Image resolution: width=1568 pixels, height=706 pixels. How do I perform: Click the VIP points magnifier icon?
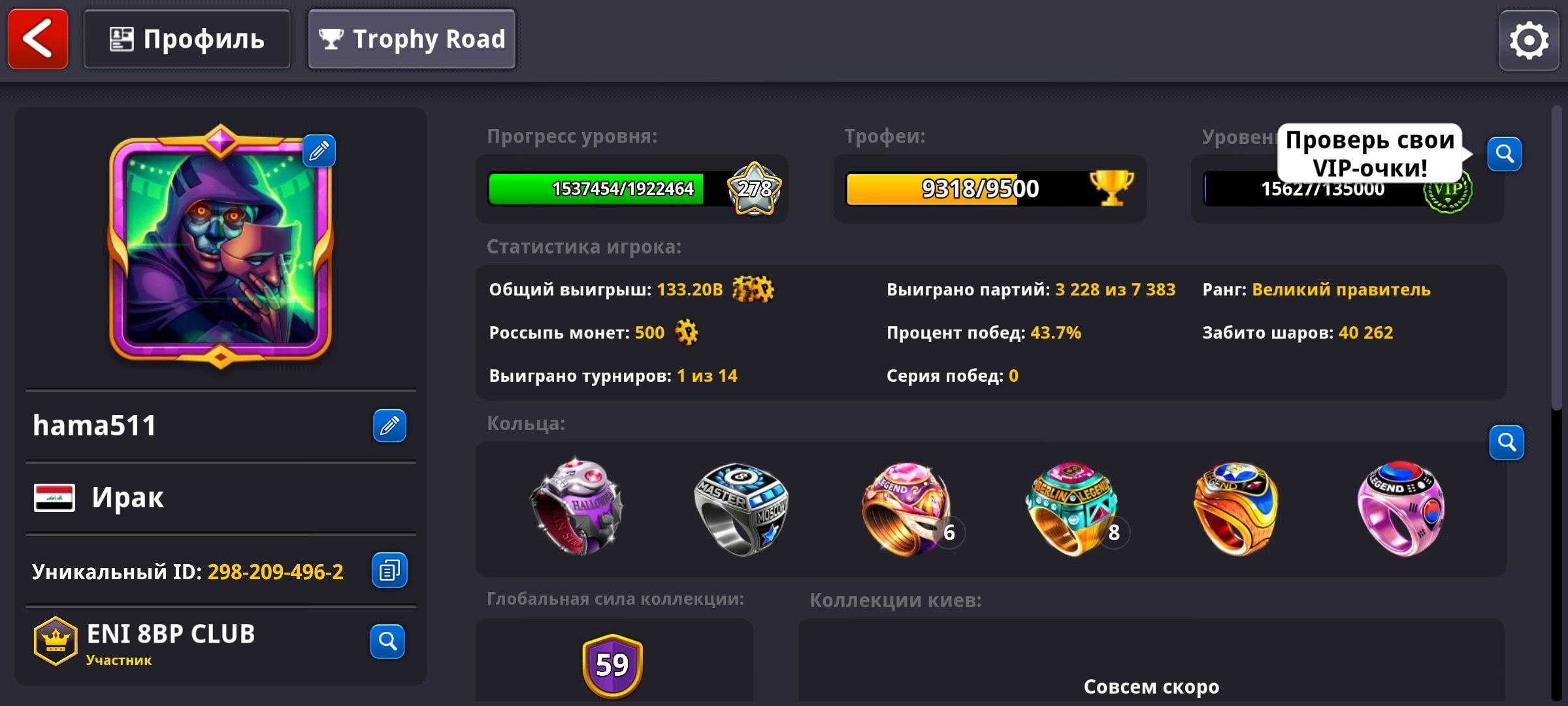pos(1505,154)
